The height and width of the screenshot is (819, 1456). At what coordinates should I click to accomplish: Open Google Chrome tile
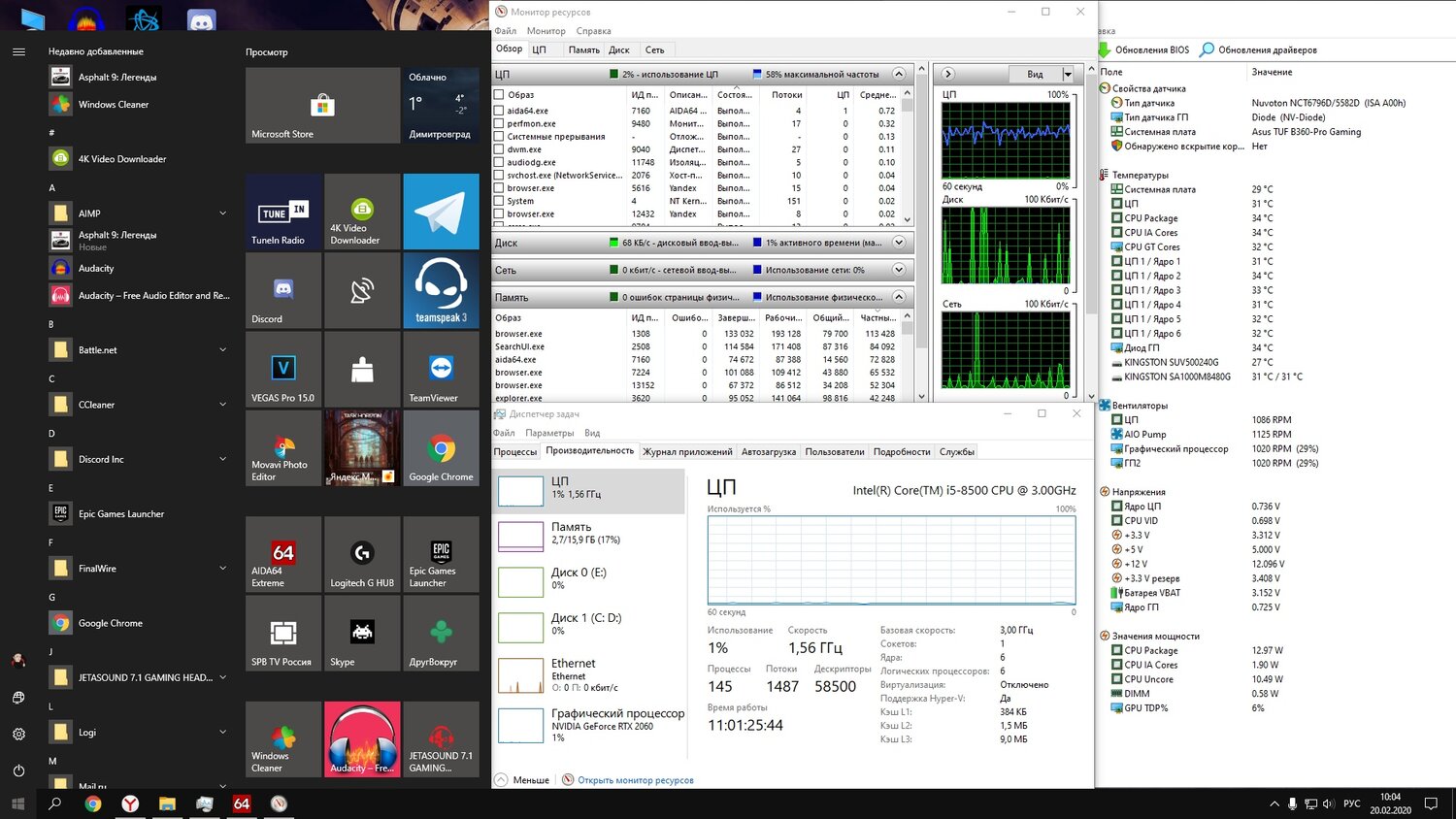tap(441, 447)
